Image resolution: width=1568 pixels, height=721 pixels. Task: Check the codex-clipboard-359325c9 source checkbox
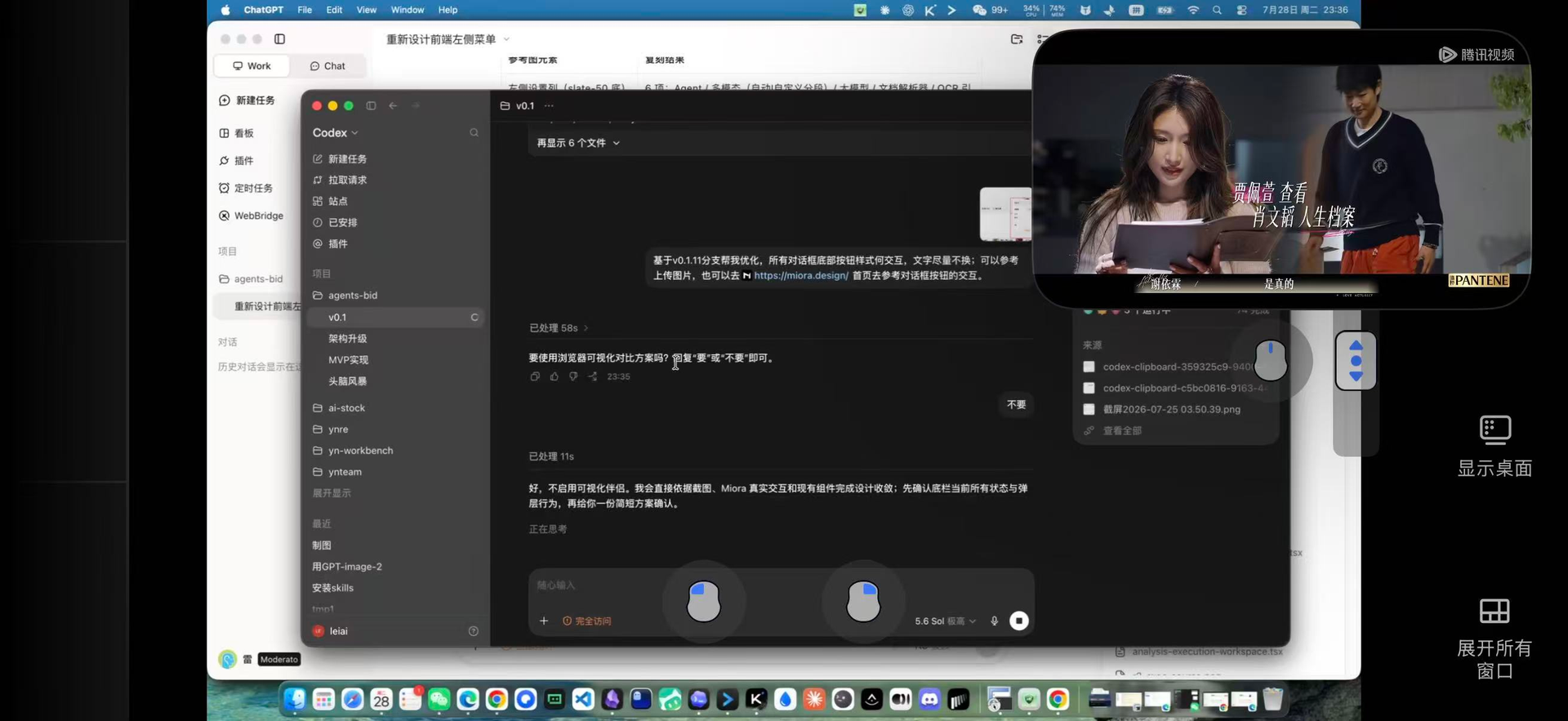1089,367
